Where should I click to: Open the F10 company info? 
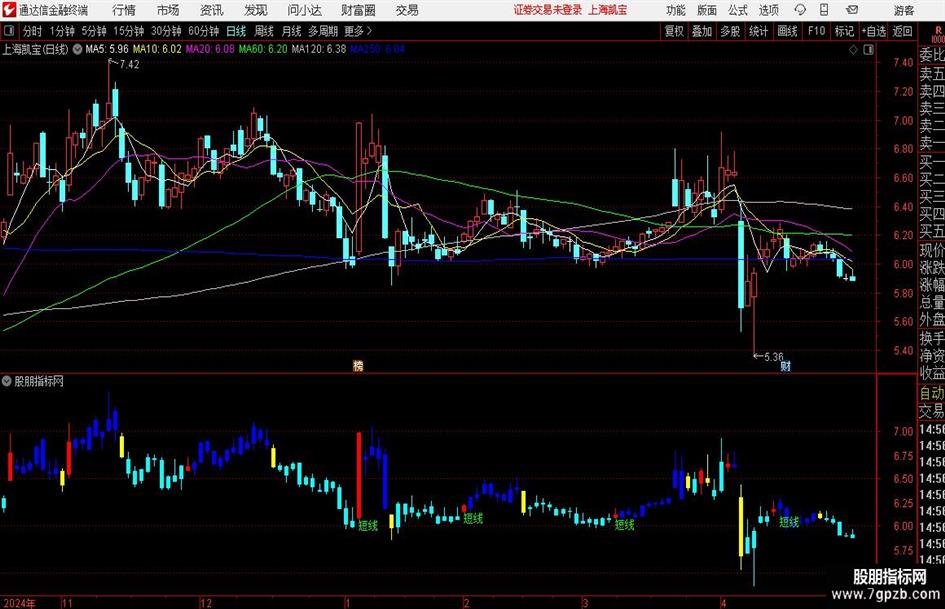[x=817, y=31]
